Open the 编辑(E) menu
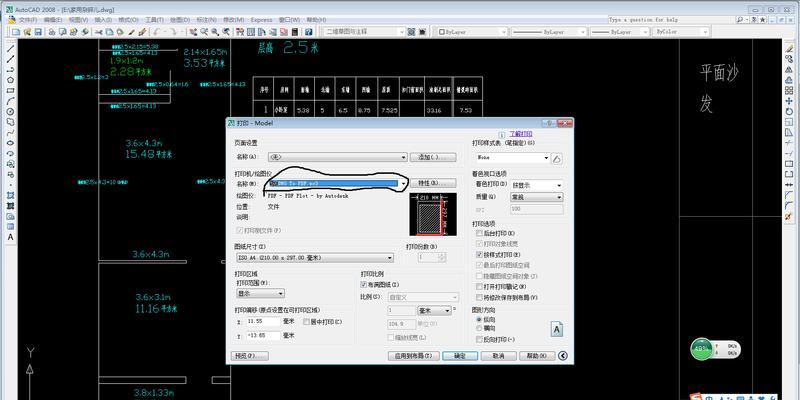800x400 pixels. [53, 19]
